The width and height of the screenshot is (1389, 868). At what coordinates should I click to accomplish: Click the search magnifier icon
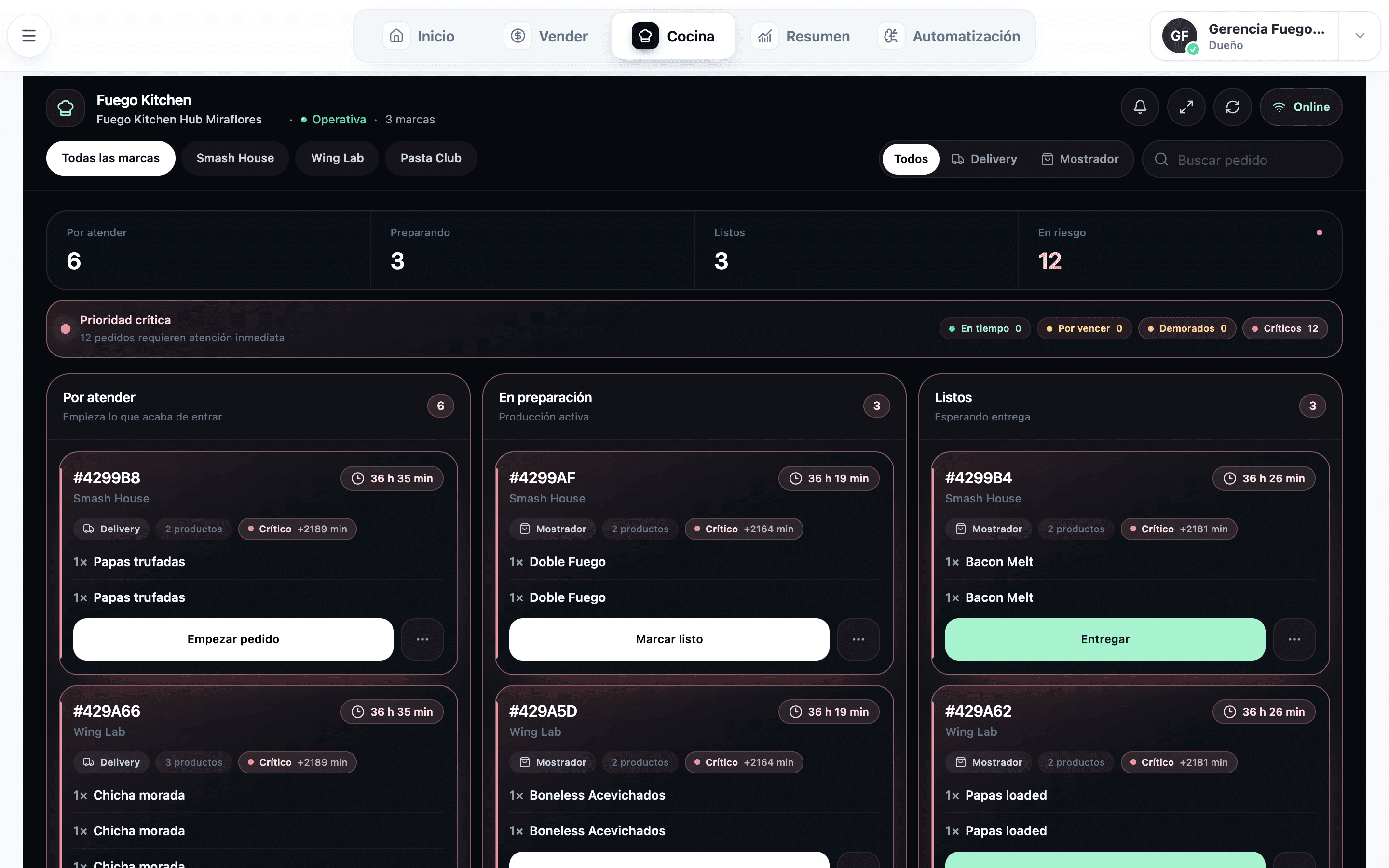1161,160
